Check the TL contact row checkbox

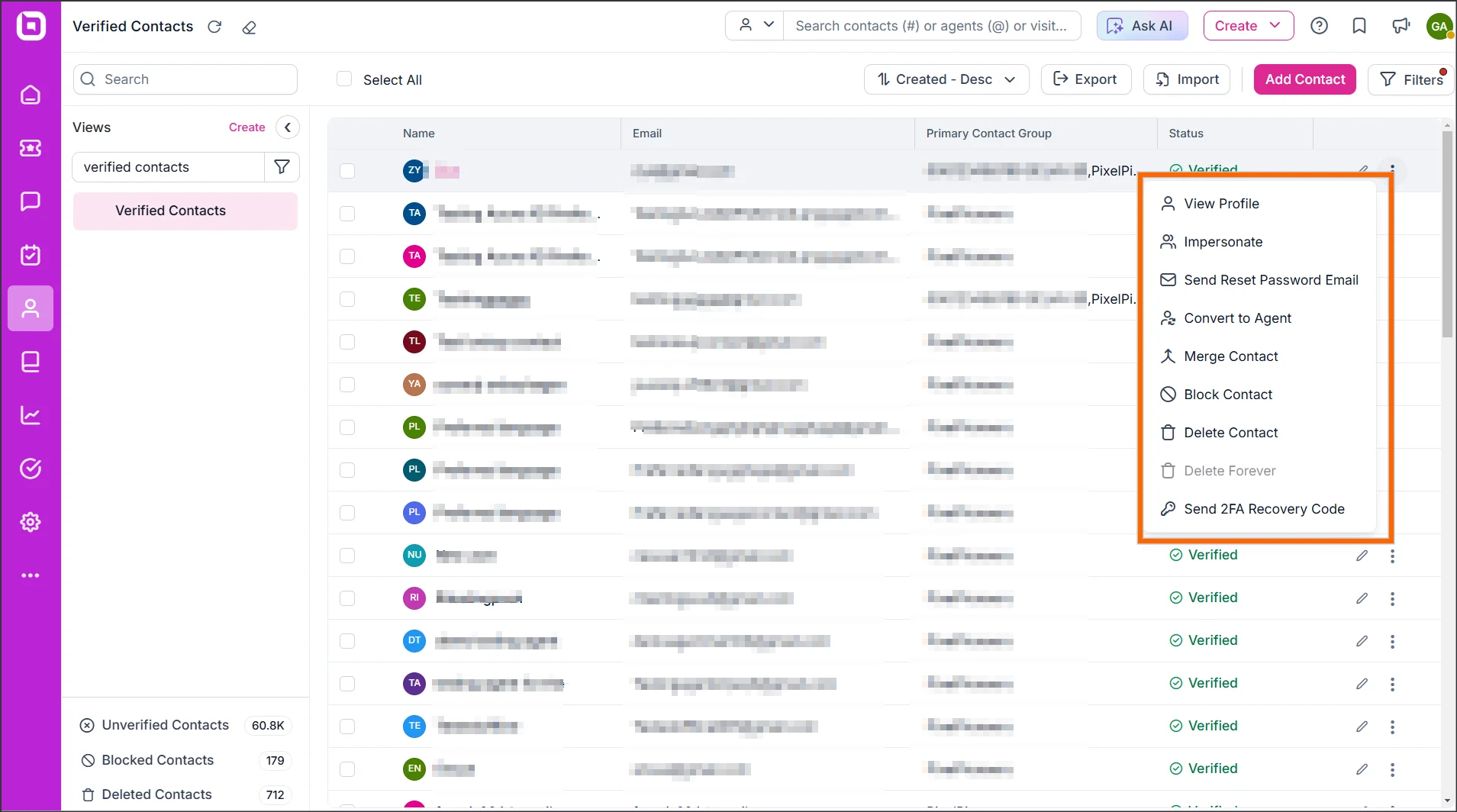(347, 342)
